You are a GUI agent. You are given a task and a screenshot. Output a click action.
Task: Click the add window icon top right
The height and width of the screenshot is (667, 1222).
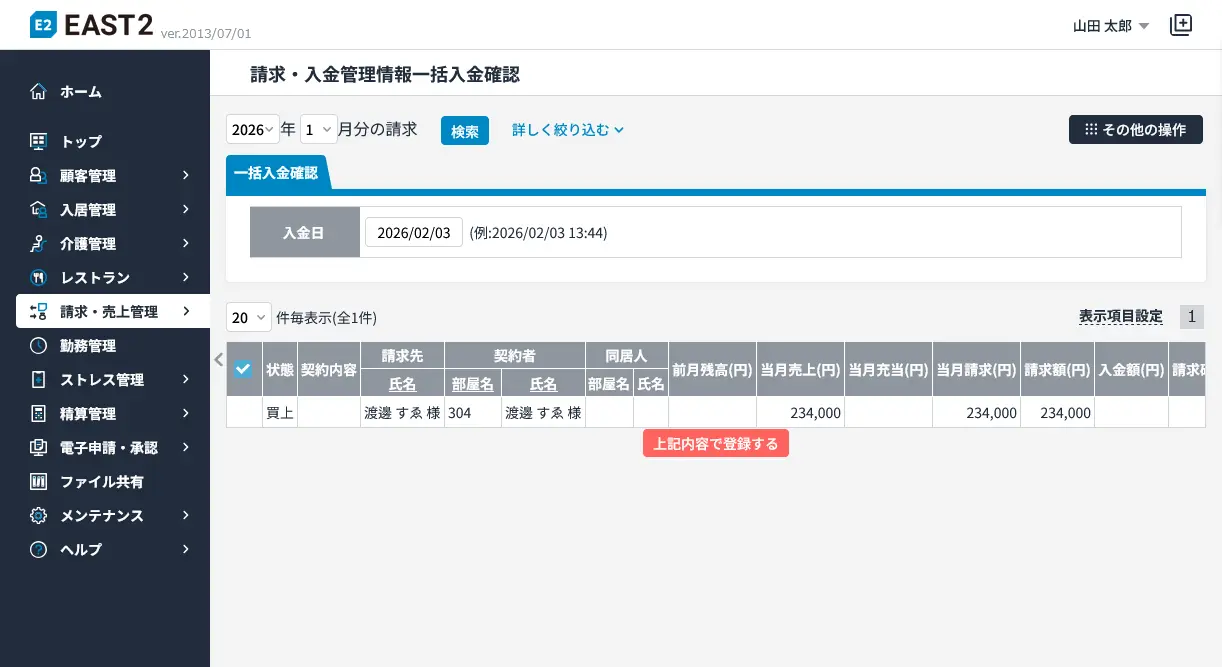[x=1181, y=26]
